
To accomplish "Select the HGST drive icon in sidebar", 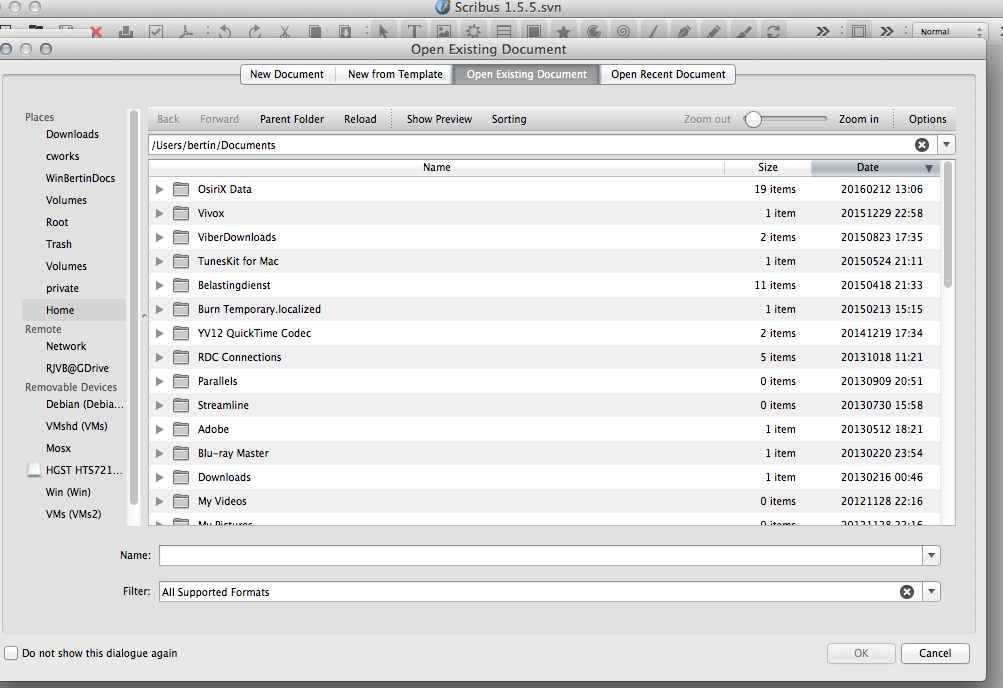I will (34, 470).
